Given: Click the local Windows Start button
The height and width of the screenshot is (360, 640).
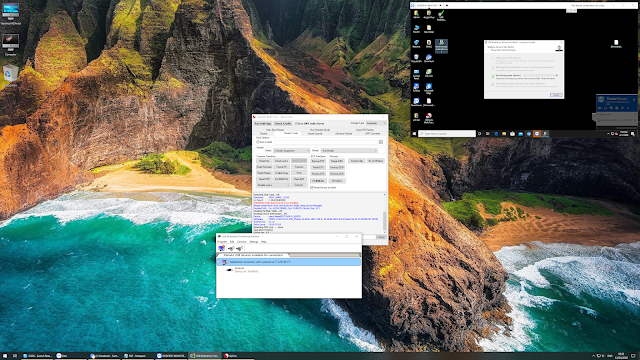Looking at the screenshot, I should (5, 356).
